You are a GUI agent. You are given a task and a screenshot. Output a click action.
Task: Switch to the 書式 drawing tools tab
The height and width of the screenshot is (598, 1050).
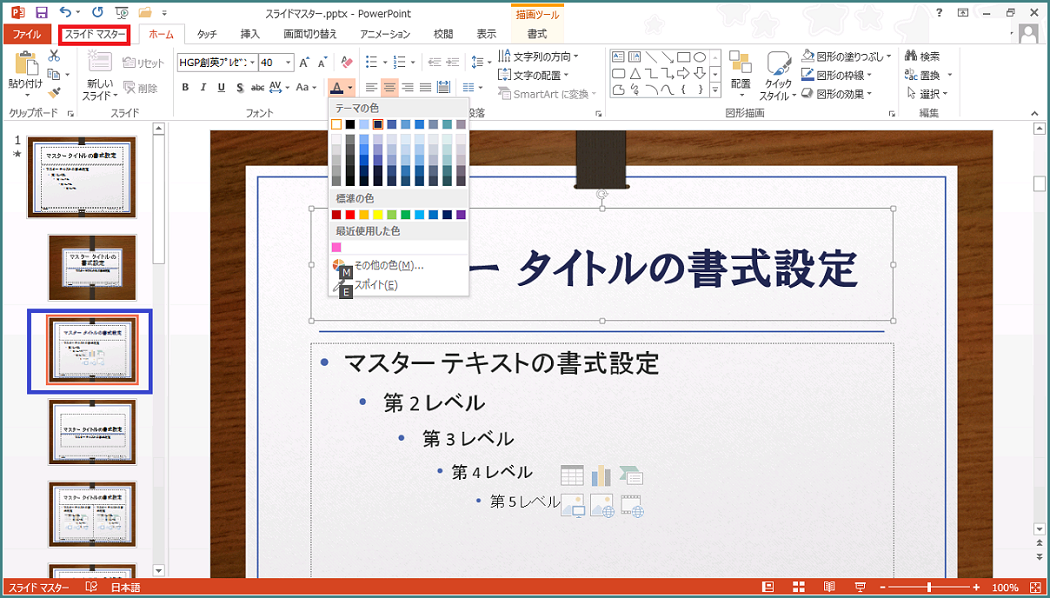(537, 34)
